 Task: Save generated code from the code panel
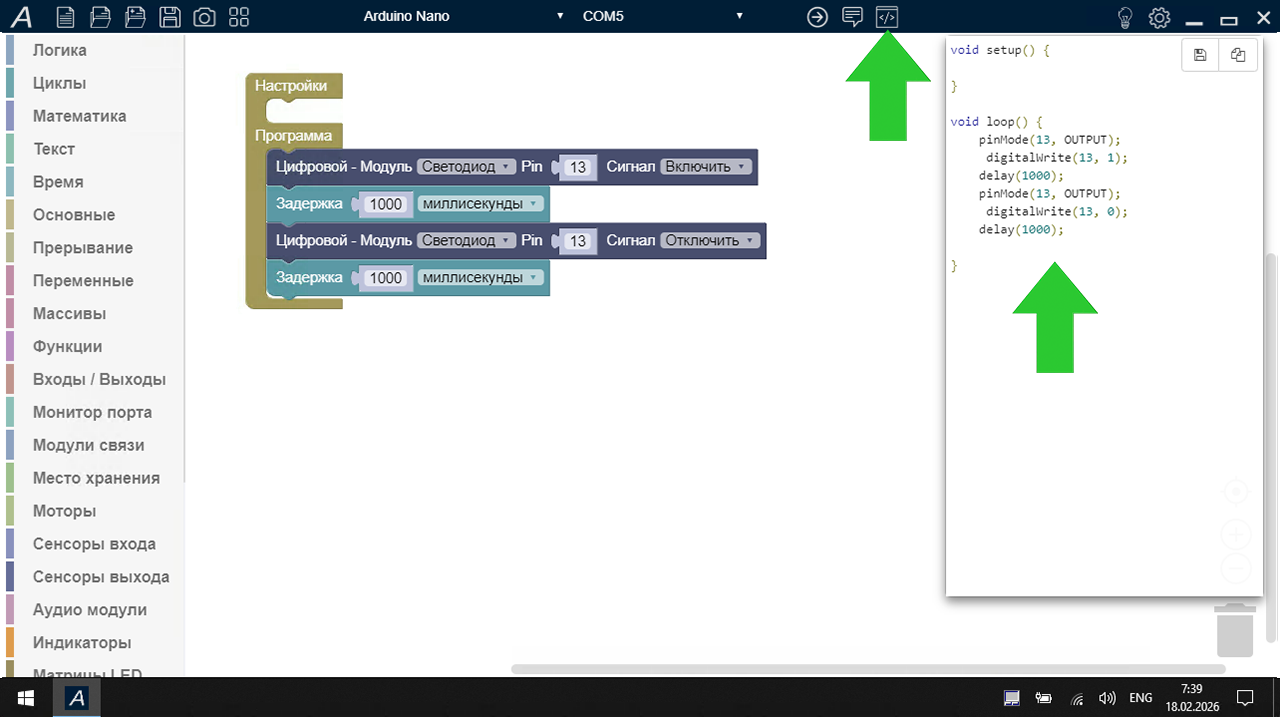1200,55
